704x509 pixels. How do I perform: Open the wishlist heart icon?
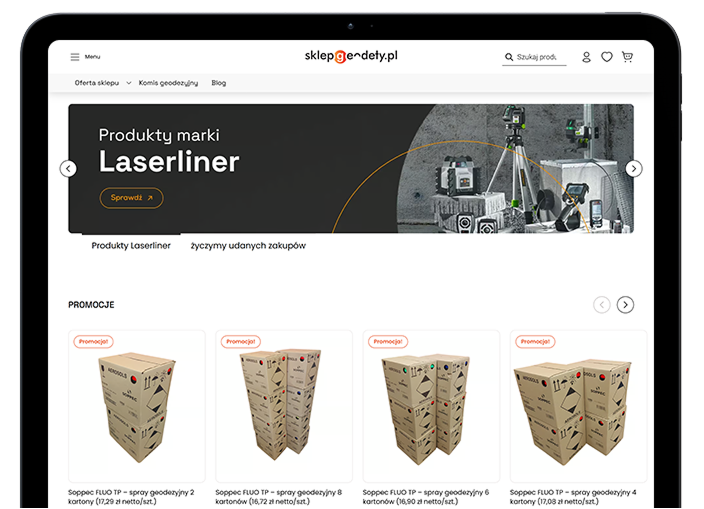pos(607,57)
